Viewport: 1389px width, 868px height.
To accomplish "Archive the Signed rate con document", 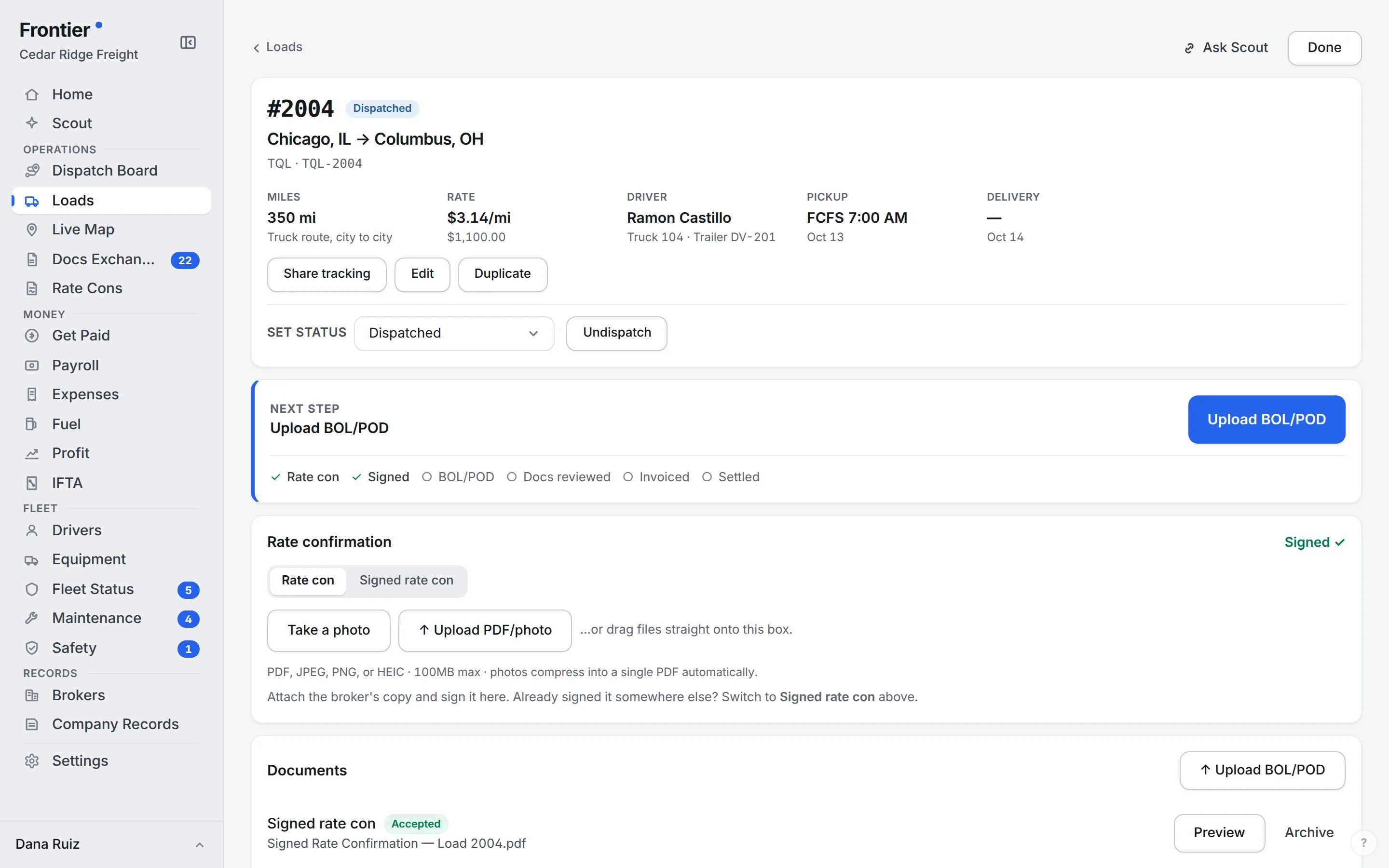I will [1308, 833].
